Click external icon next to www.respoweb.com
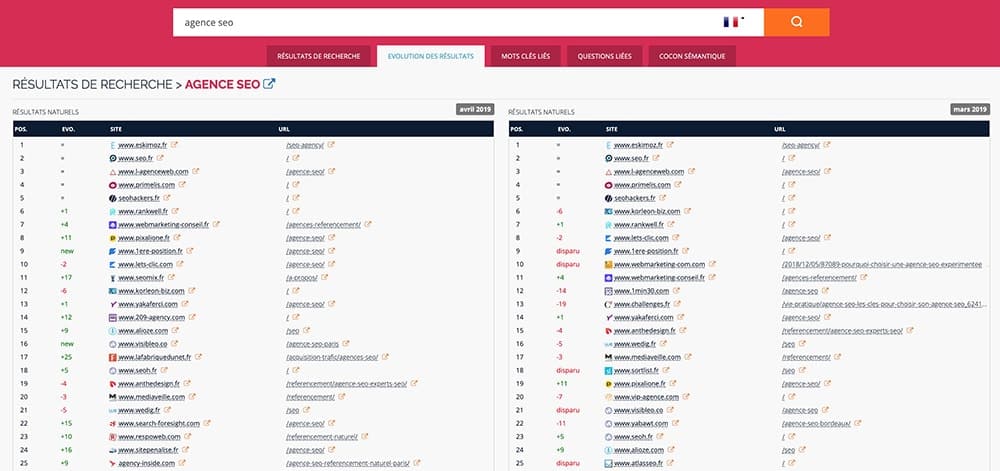Screen dimensions: 1000x471 click(x=188, y=437)
